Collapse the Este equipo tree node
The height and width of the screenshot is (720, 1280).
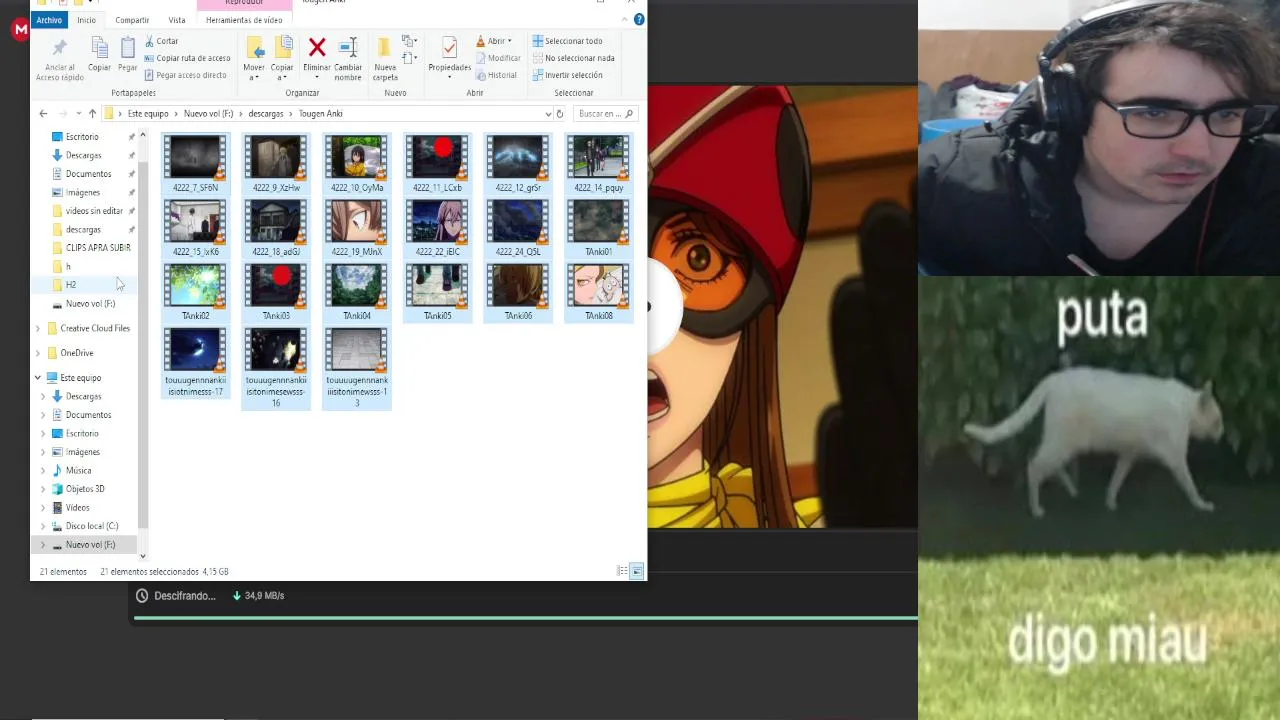click(x=38, y=378)
